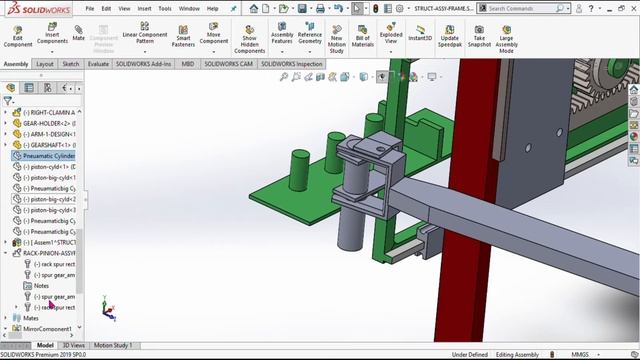
Task: Switch to the Evaluate tab
Action: point(98,64)
